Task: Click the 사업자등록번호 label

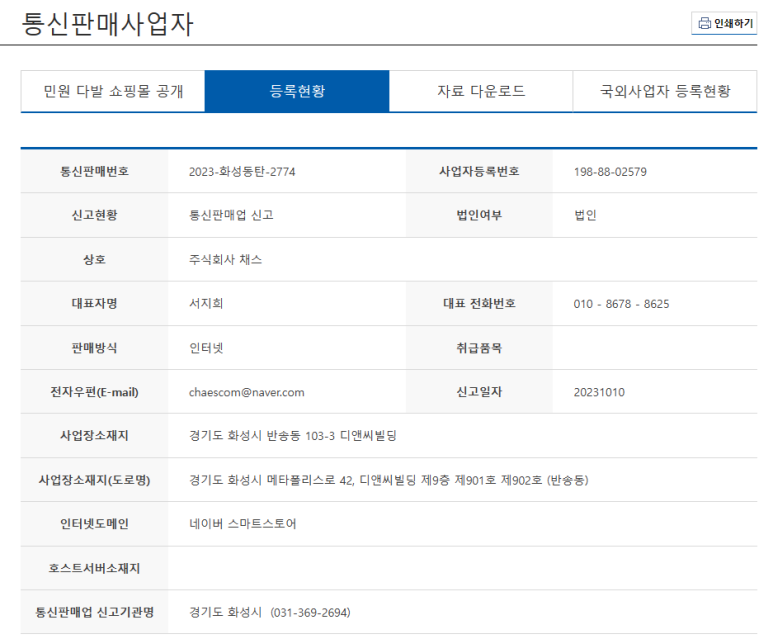Action: point(479,171)
